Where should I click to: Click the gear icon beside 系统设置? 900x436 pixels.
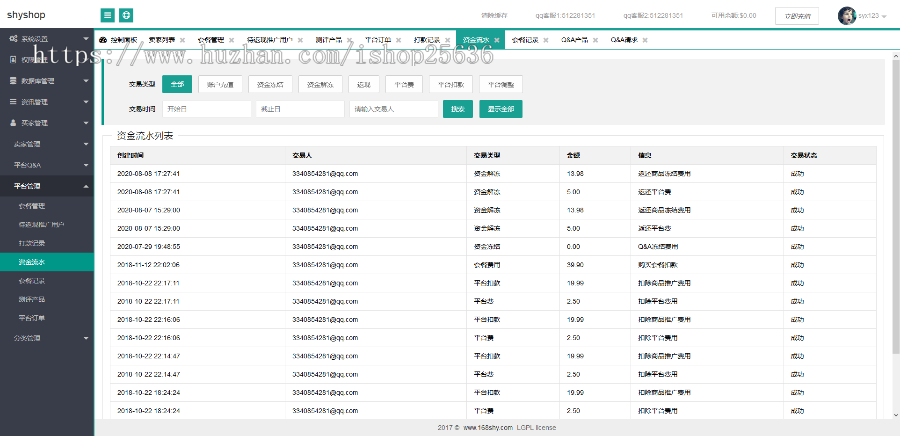click(14, 38)
